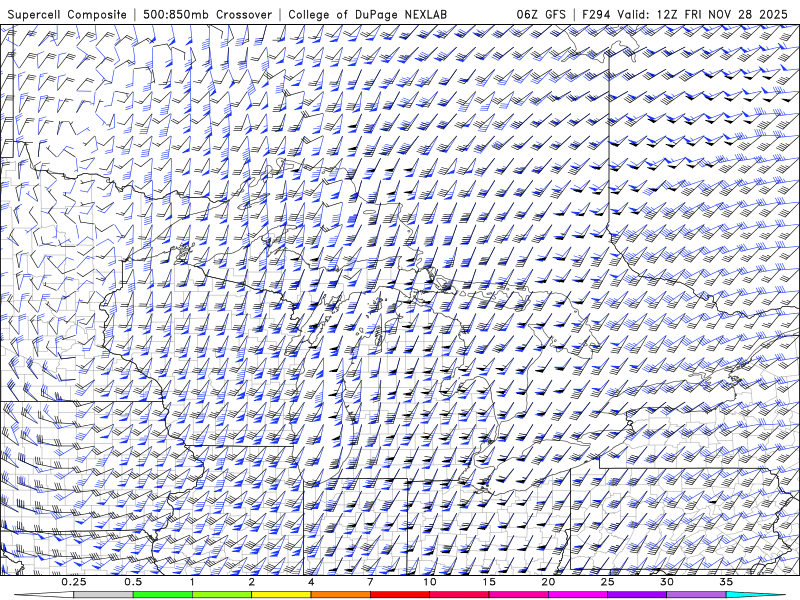The width and height of the screenshot is (800, 600).
Task: Click the 0.25 colorbar label
Action: click(74, 582)
